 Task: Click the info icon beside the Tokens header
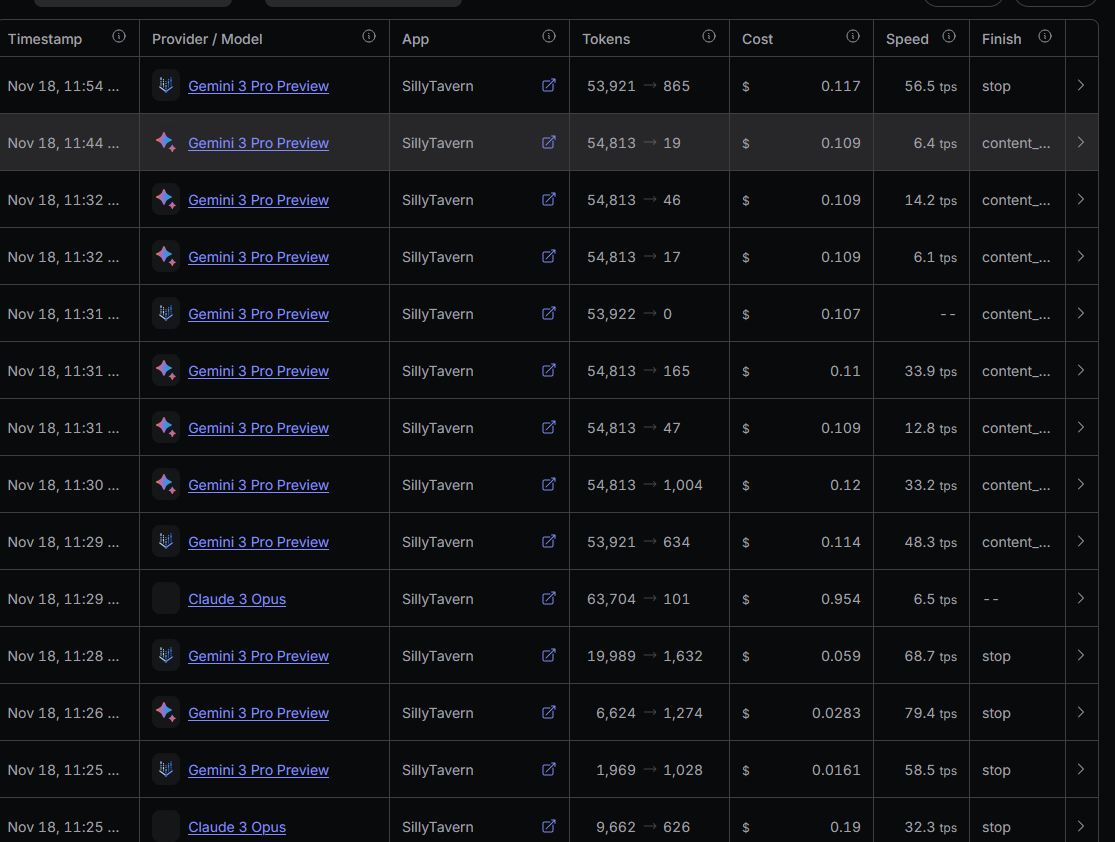[708, 36]
